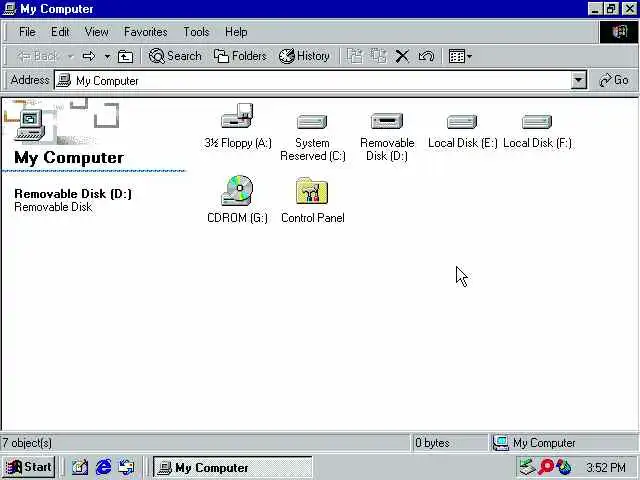640x480 pixels.
Task: Click the Search toolbar button
Action: [x=175, y=56]
